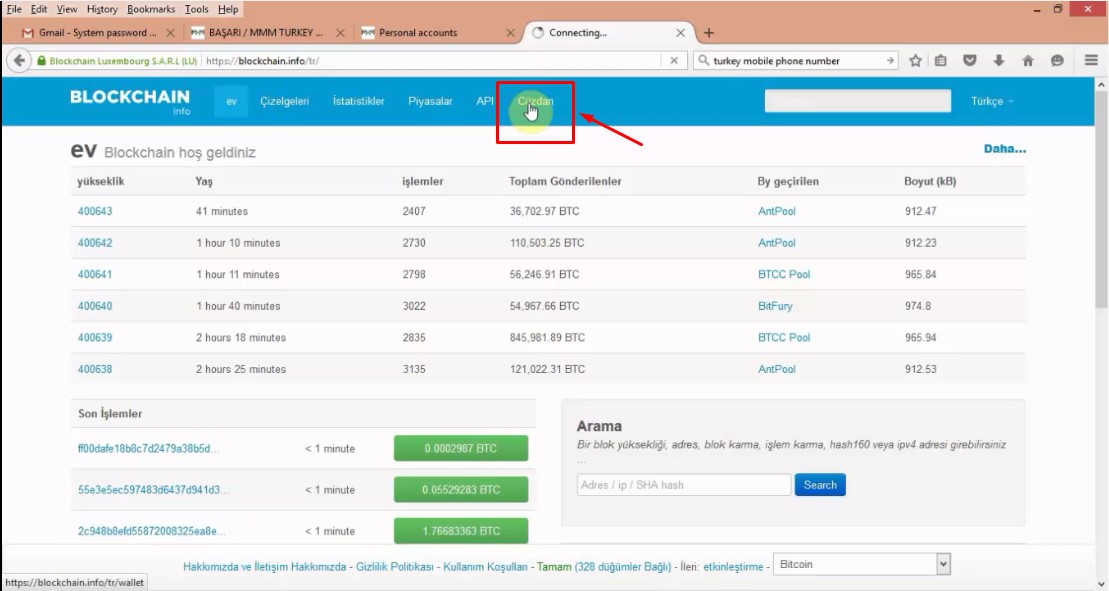Focus the browser URL address bar
Image resolution: width=1109 pixels, height=591 pixels.
(x=431, y=61)
